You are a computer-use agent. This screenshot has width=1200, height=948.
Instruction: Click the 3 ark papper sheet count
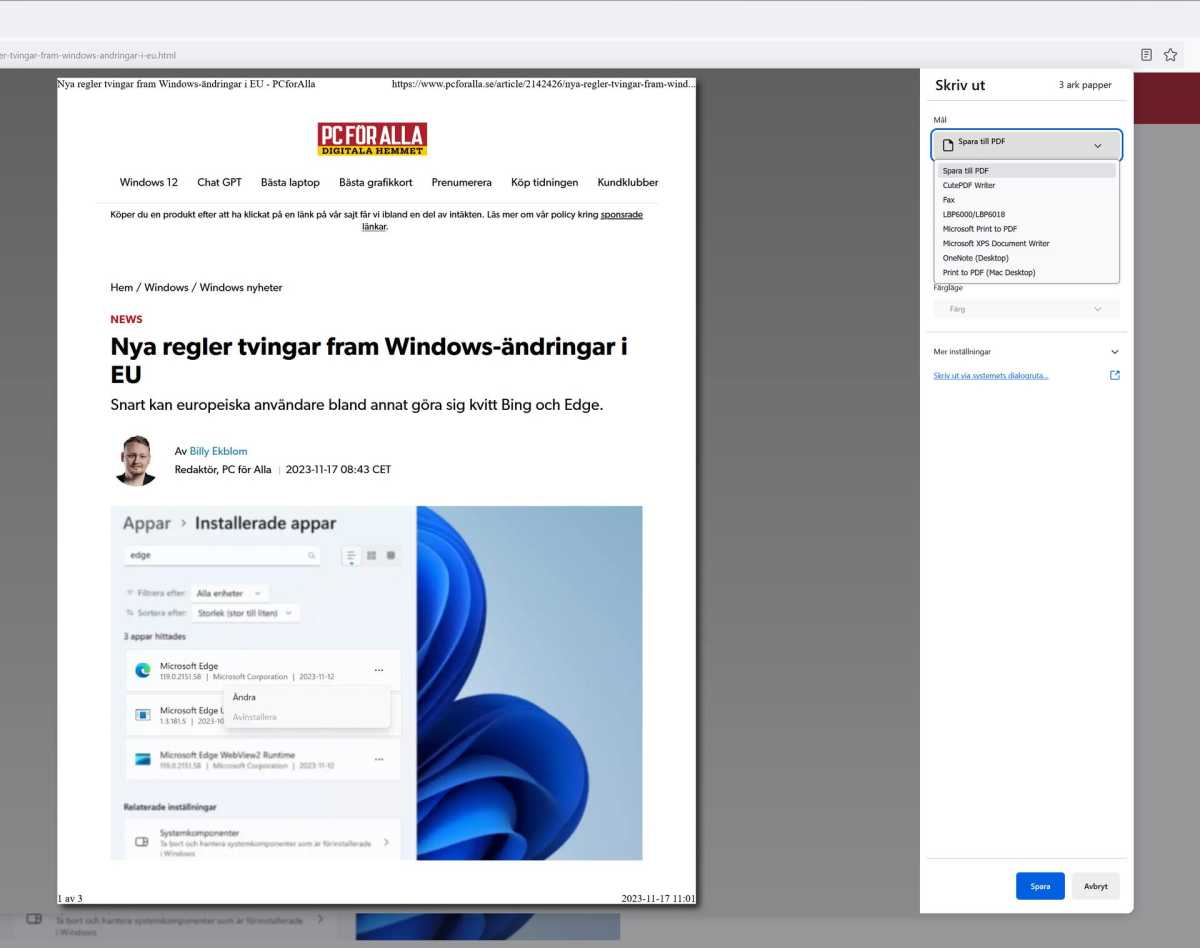click(x=1085, y=85)
